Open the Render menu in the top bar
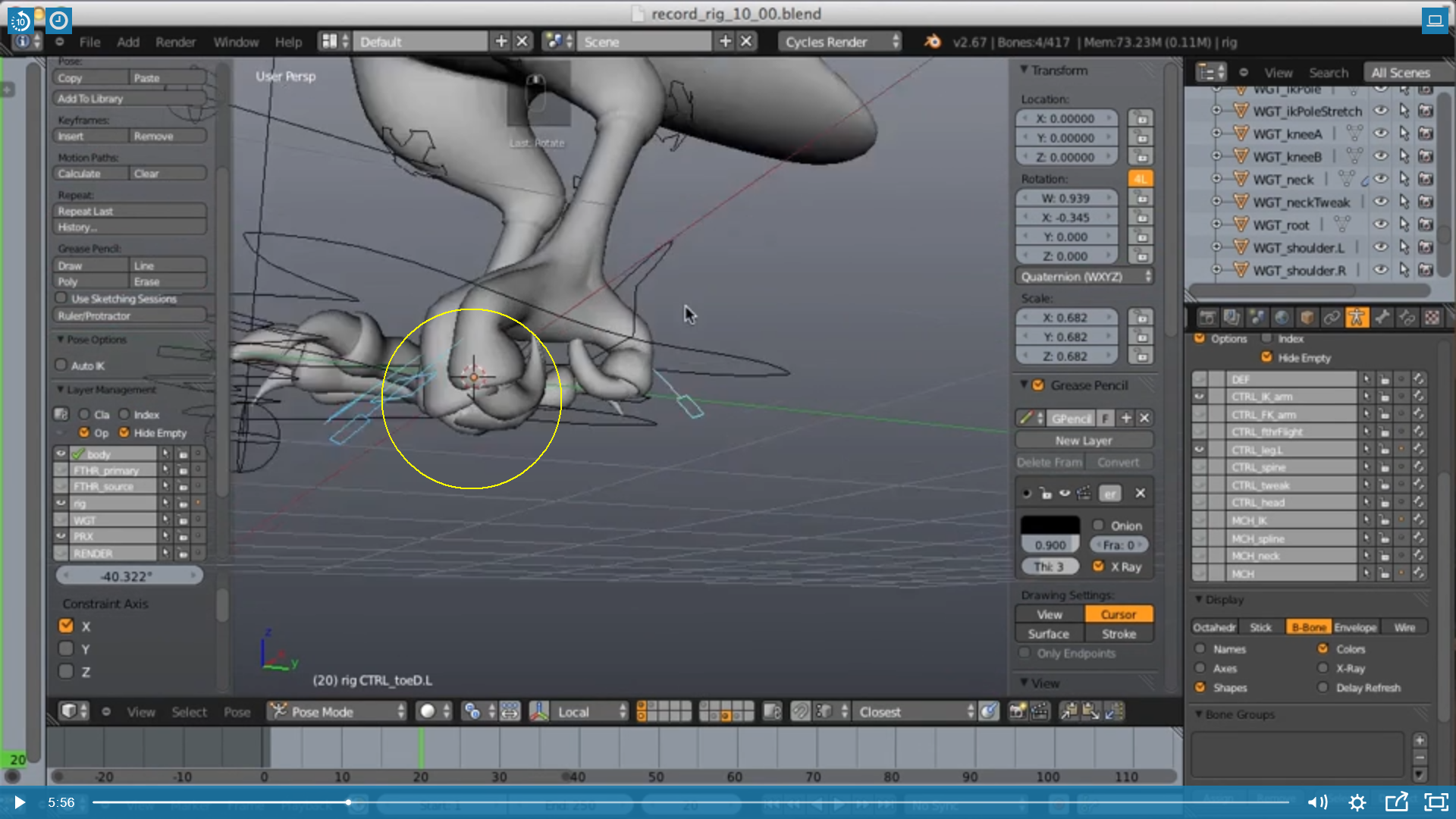 (x=175, y=42)
